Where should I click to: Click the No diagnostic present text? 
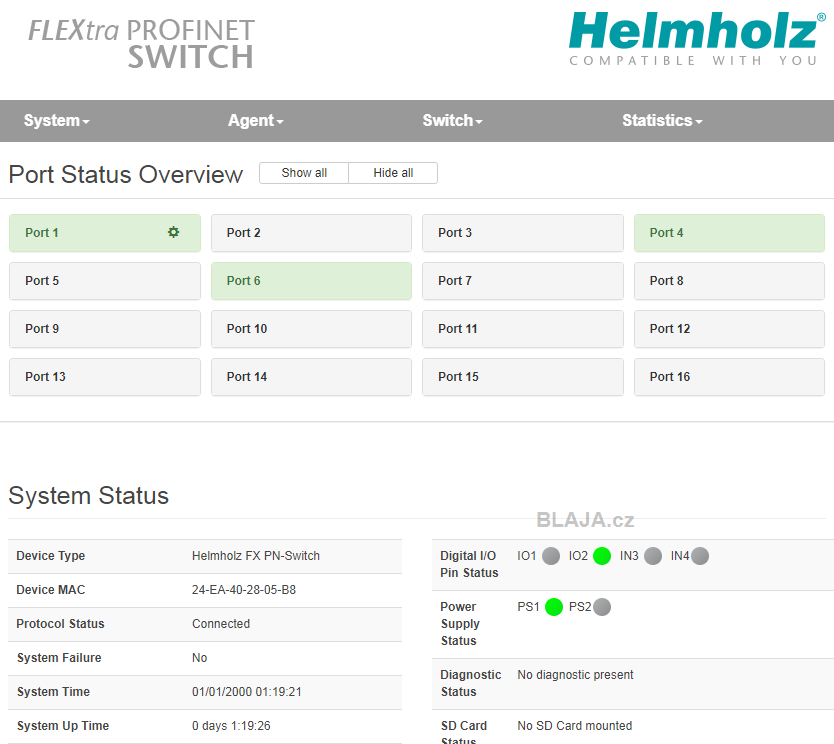point(575,675)
